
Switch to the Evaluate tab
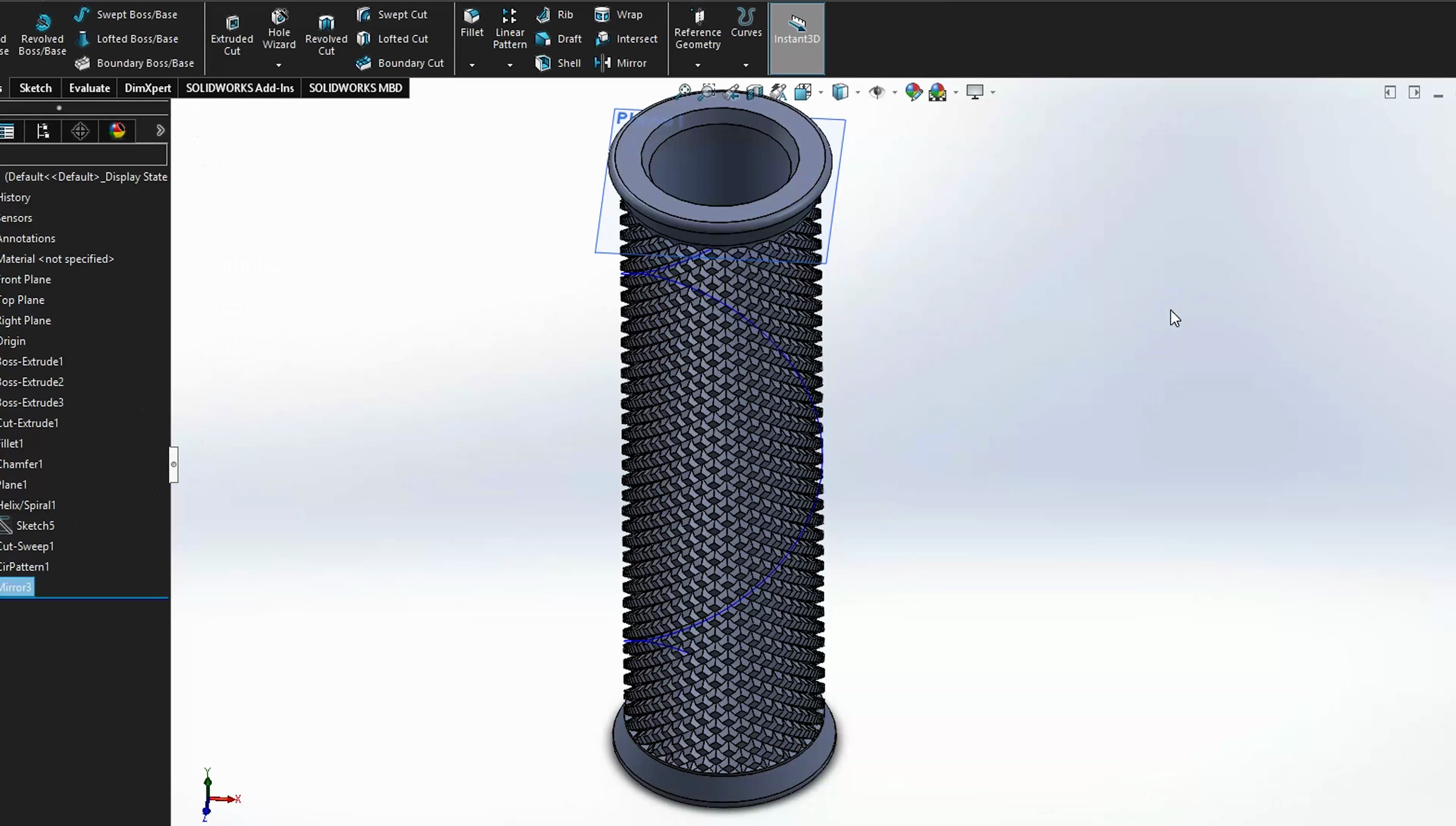click(89, 88)
